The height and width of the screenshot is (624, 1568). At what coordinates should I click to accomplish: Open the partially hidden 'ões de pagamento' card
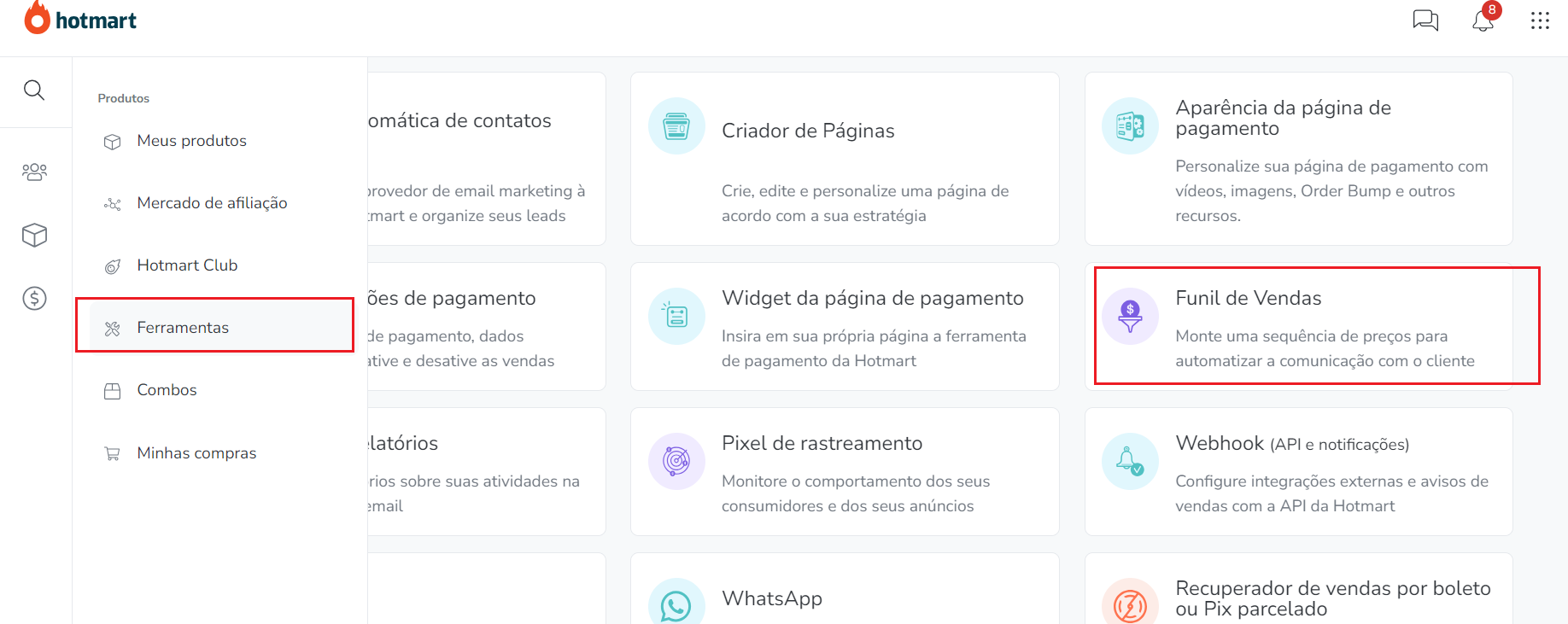(487, 327)
